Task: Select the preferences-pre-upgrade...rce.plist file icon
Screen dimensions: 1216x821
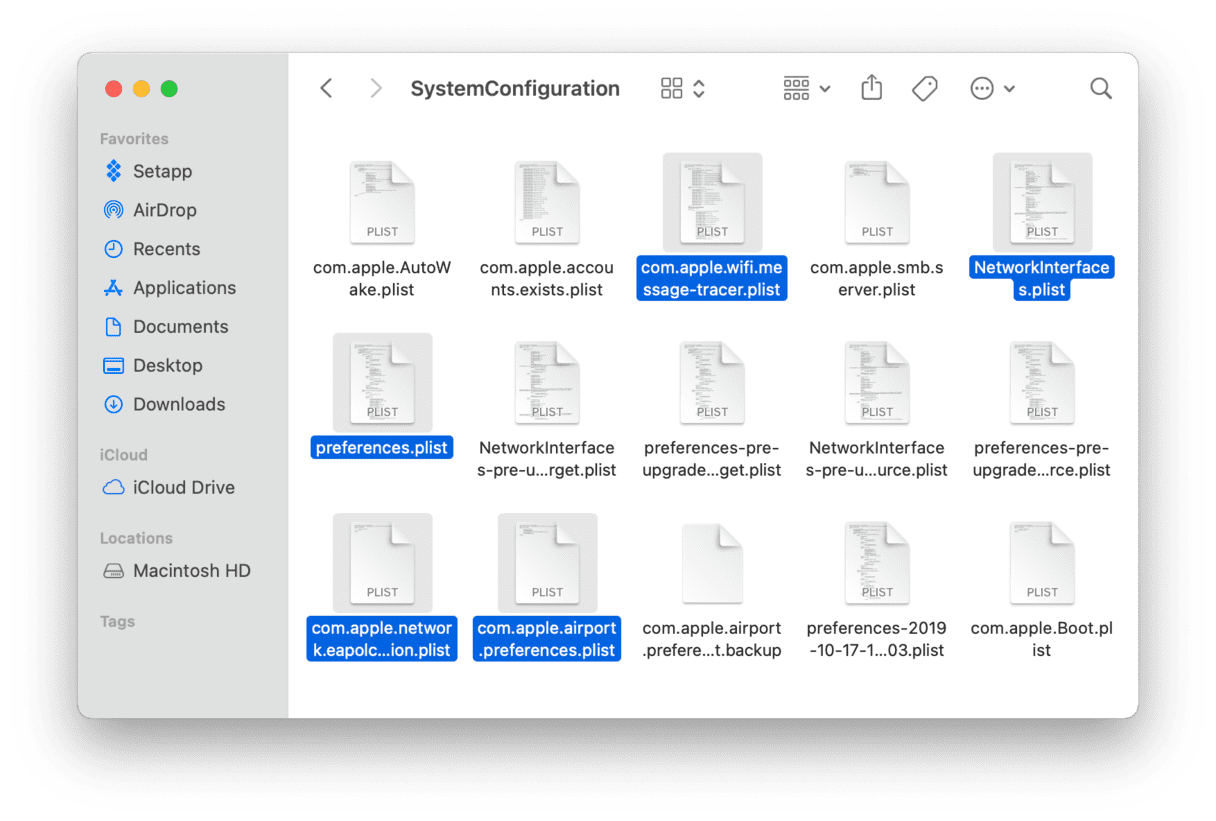Action: tap(1042, 382)
